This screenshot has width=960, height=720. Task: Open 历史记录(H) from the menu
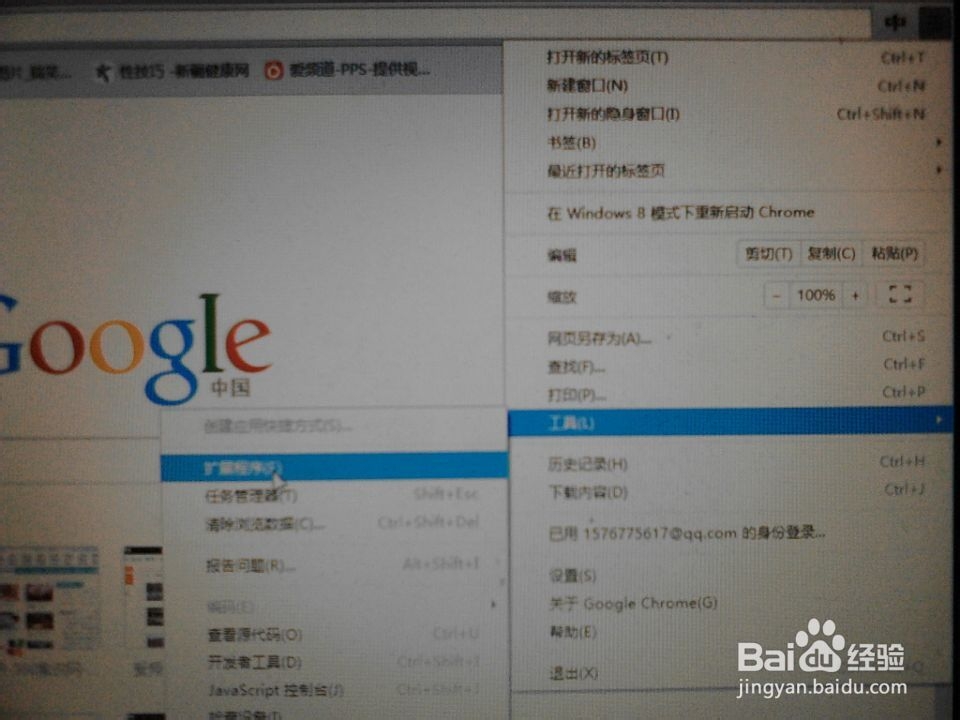coord(728,463)
